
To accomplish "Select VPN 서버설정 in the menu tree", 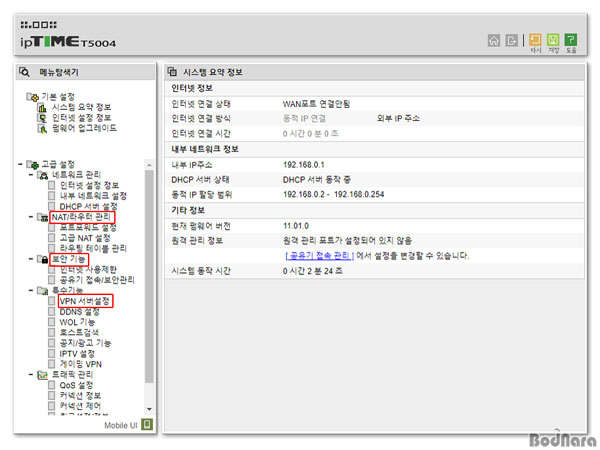I will pyautogui.click(x=84, y=300).
